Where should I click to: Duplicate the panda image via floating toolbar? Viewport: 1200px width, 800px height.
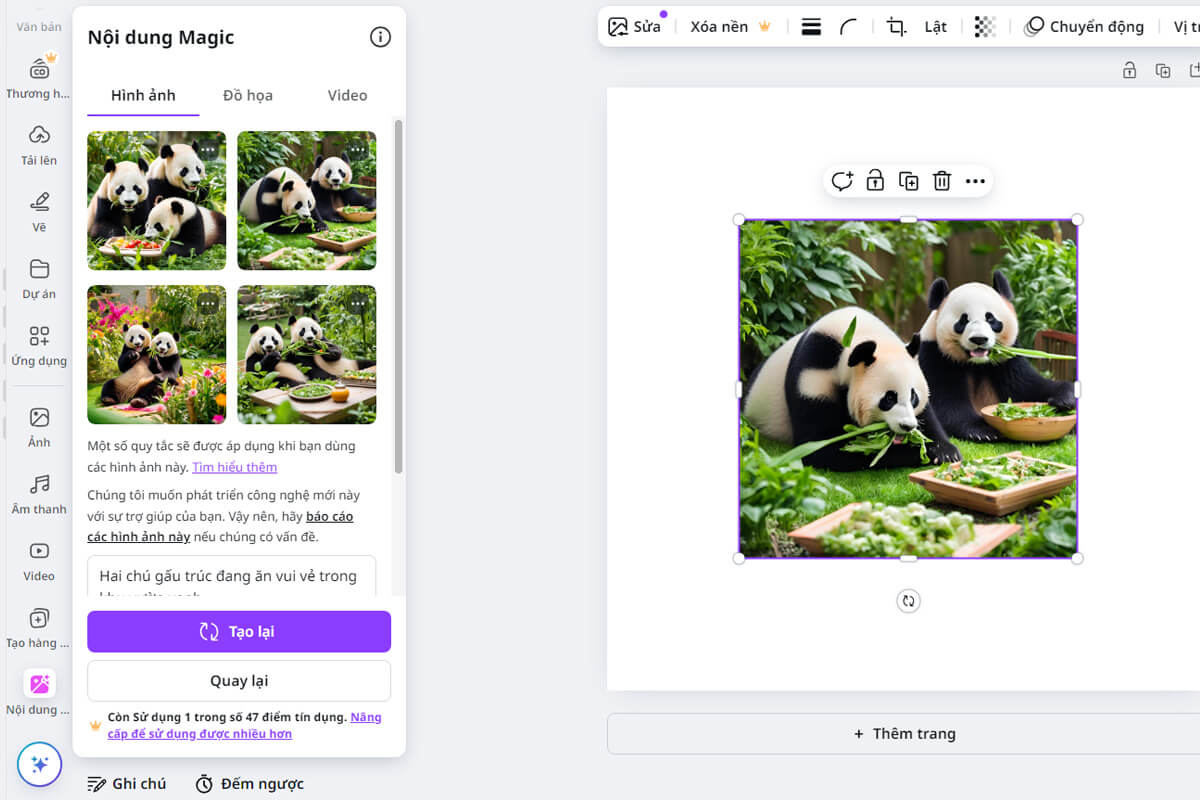coord(908,181)
